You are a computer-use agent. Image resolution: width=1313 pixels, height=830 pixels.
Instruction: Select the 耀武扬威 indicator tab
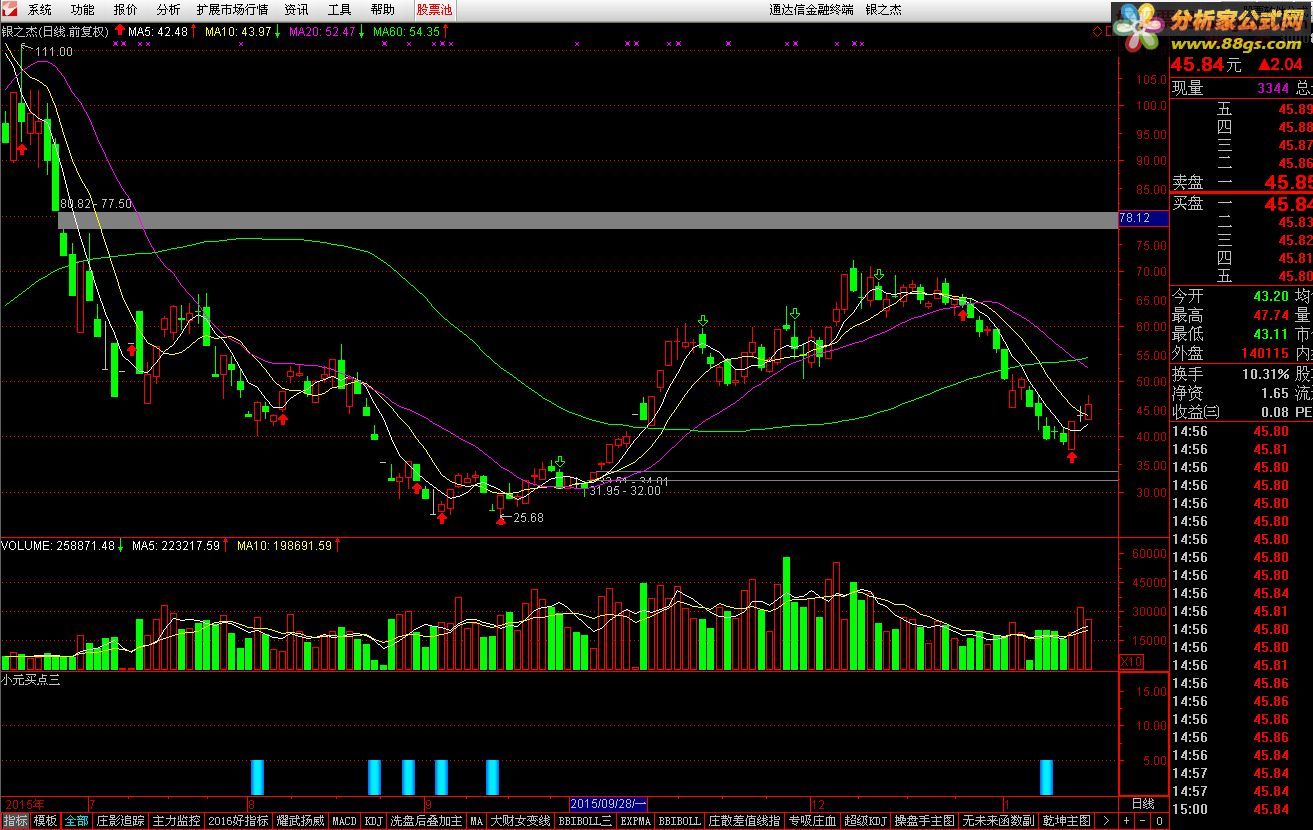301,821
